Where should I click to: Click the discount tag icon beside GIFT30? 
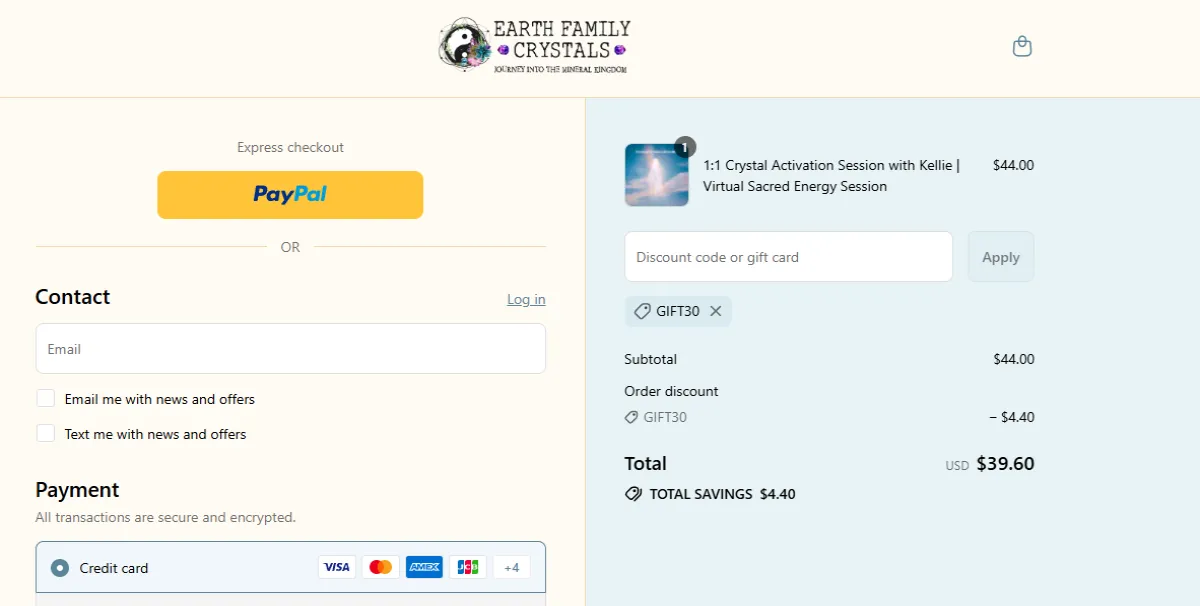tap(642, 311)
